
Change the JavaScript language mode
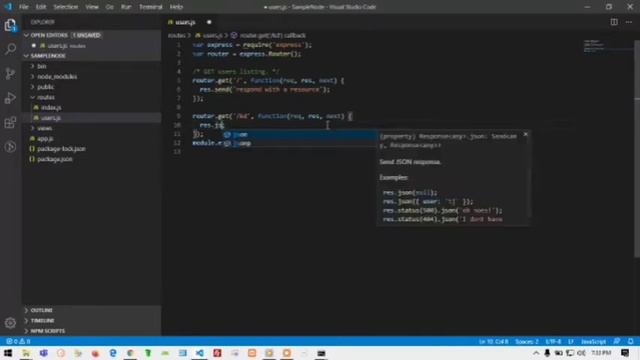coord(593,341)
